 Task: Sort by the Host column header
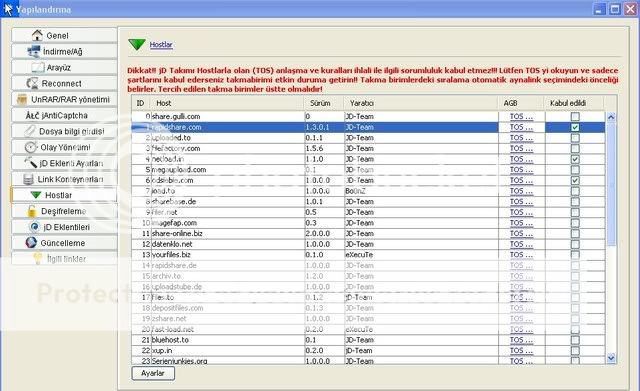tap(227, 103)
